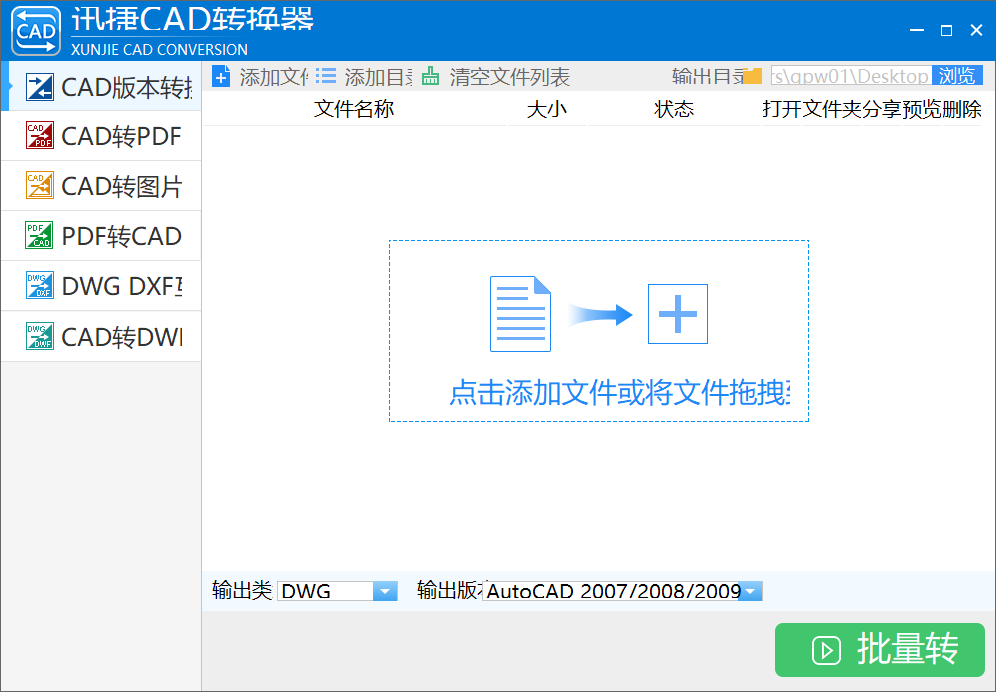
Task: Click the 删除 column header
Action: 962,109
